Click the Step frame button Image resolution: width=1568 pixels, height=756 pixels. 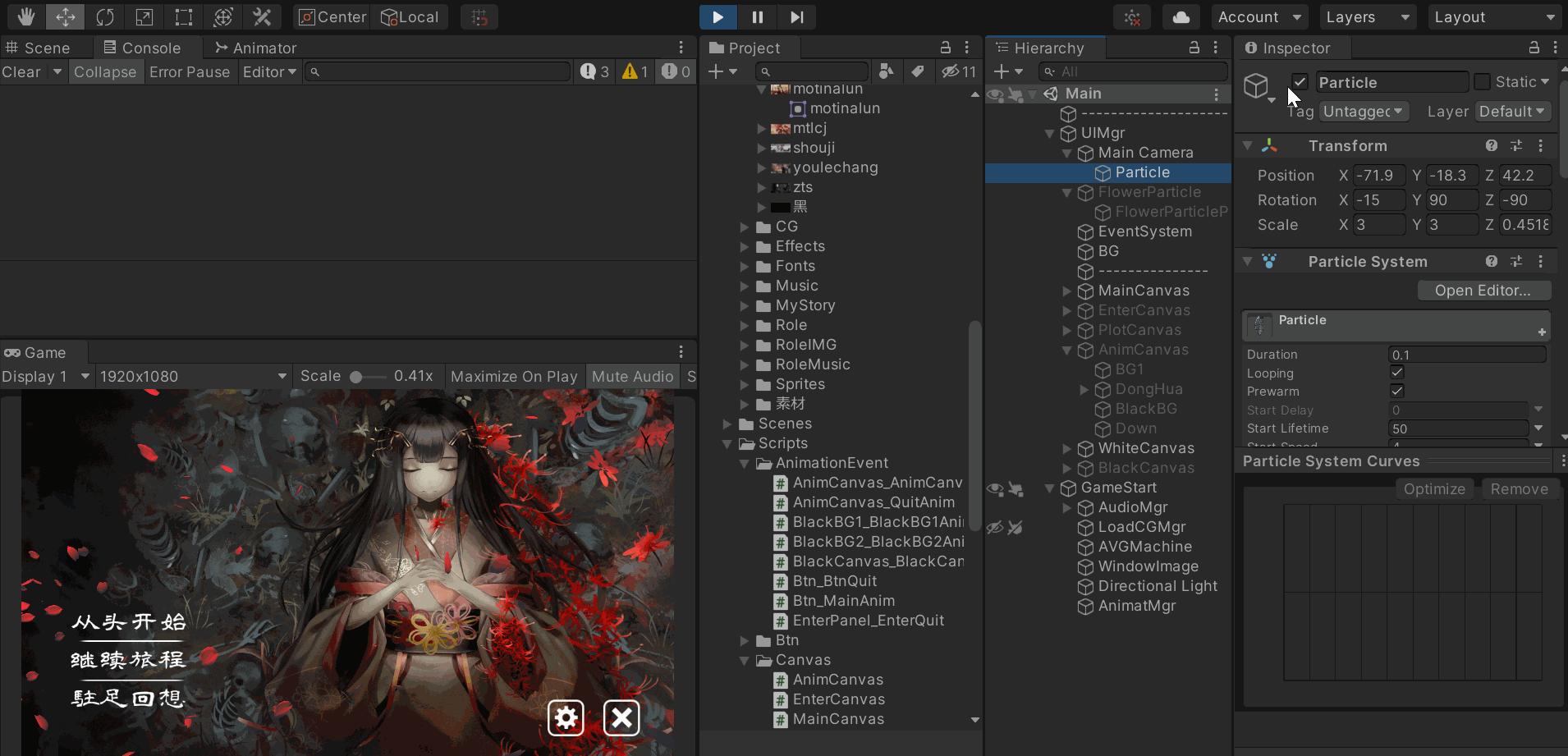(797, 16)
